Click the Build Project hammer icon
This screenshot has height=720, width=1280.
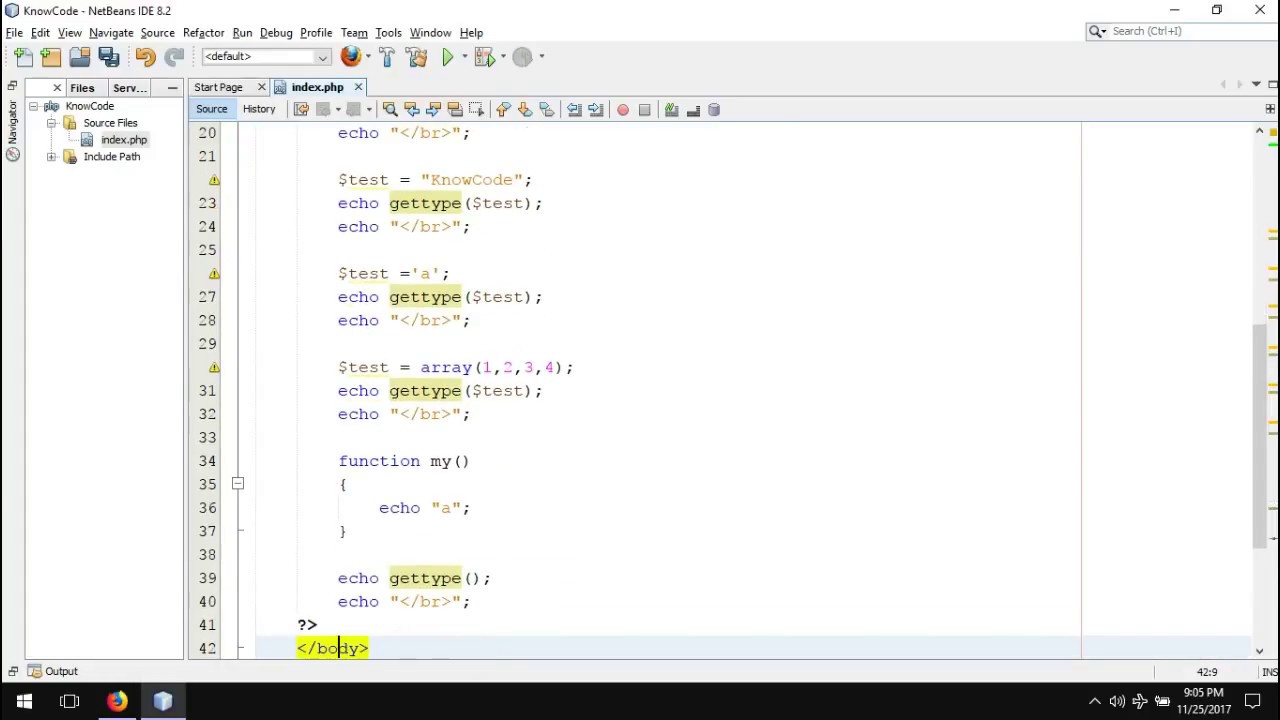(388, 57)
